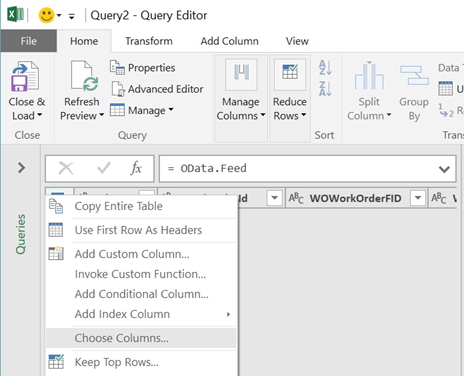
Task: Click the Sort Ascending A-Z icon
Action: pyautogui.click(x=325, y=68)
